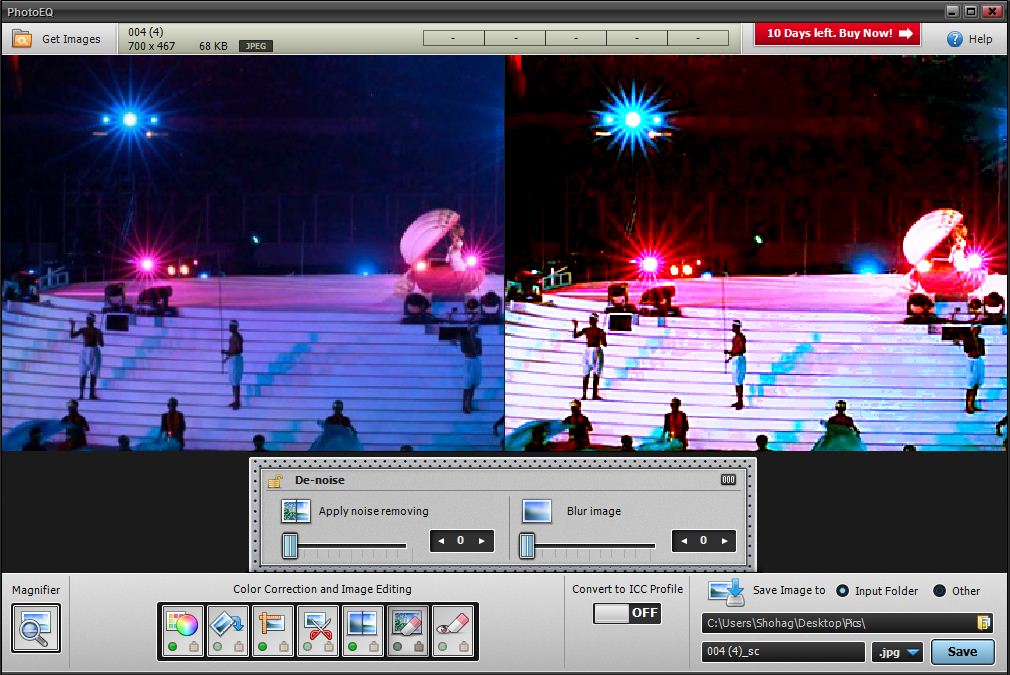Click the Blur image icon
The height and width of the screenshot is (675, 1010).
[537, 511]
